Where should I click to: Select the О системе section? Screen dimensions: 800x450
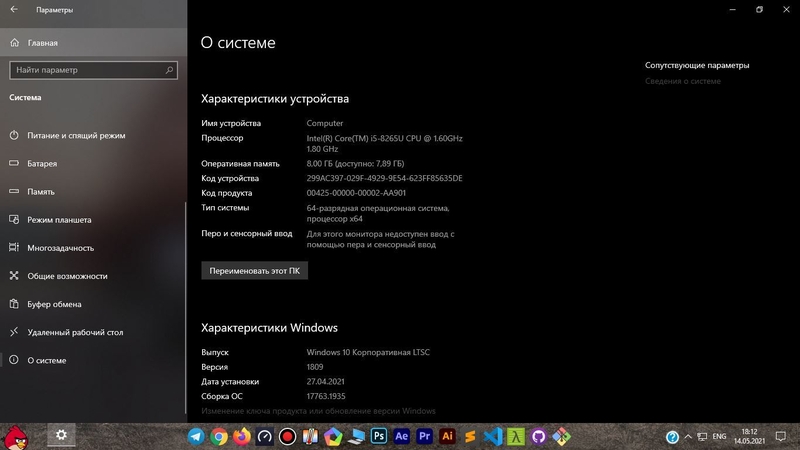pos(93,360)
